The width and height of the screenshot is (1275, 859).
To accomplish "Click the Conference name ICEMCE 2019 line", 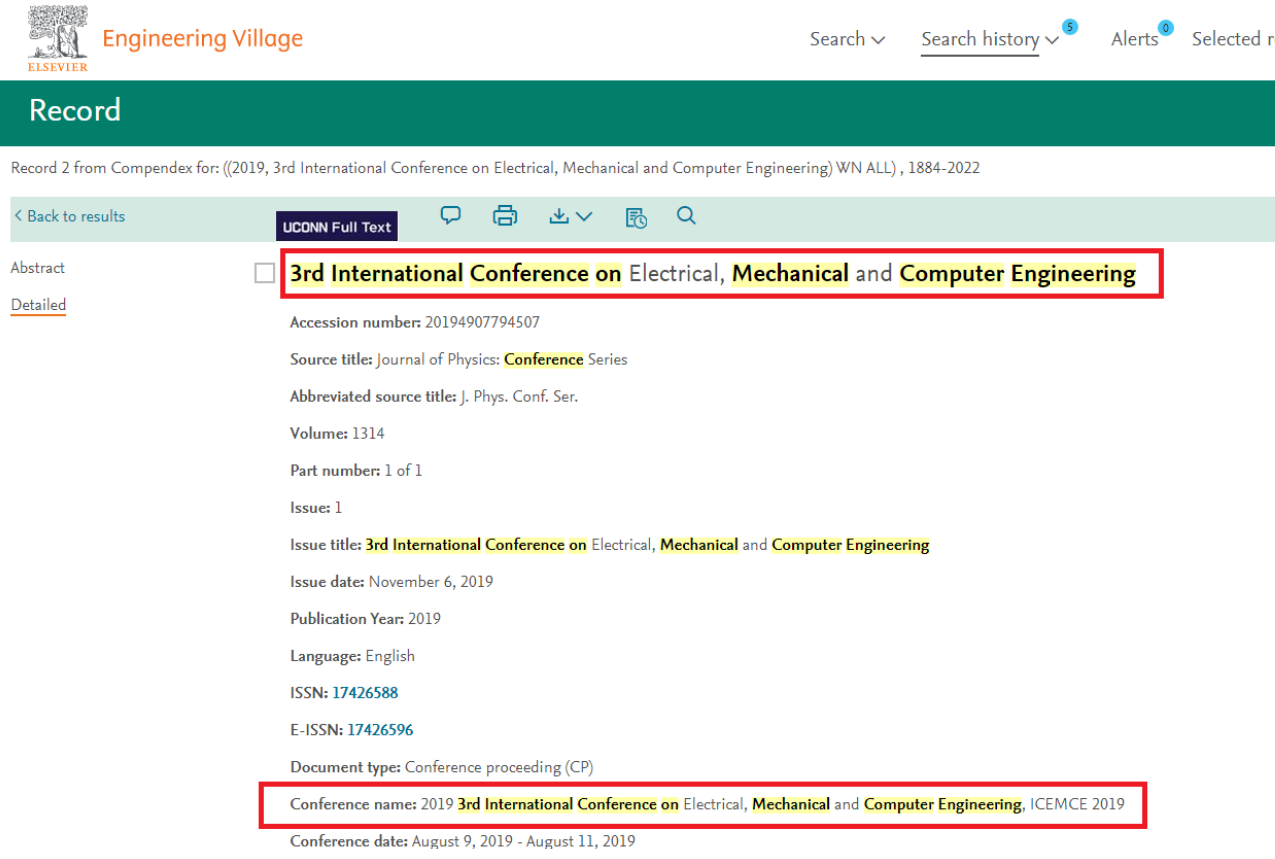I will (x=707, y=804).
